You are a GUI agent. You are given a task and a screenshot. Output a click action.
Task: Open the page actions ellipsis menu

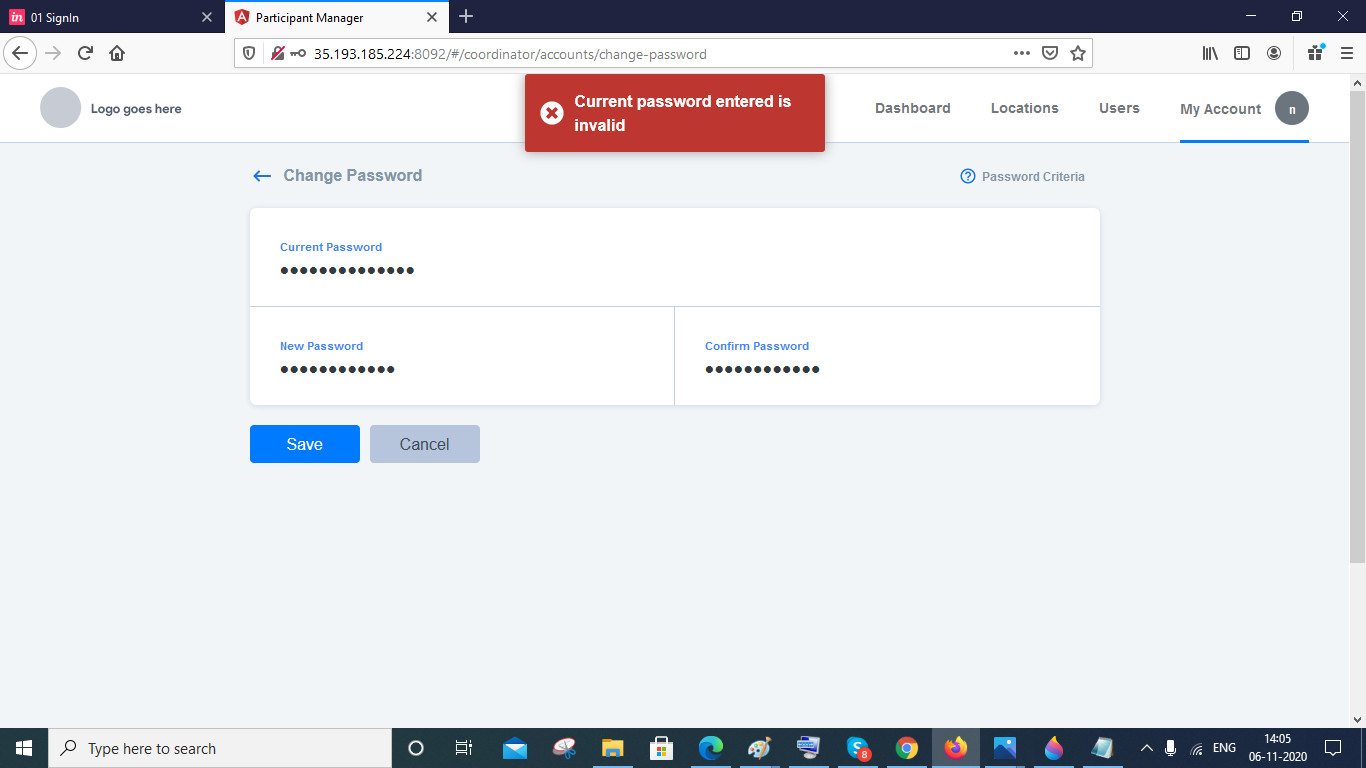pos(1022,53)
